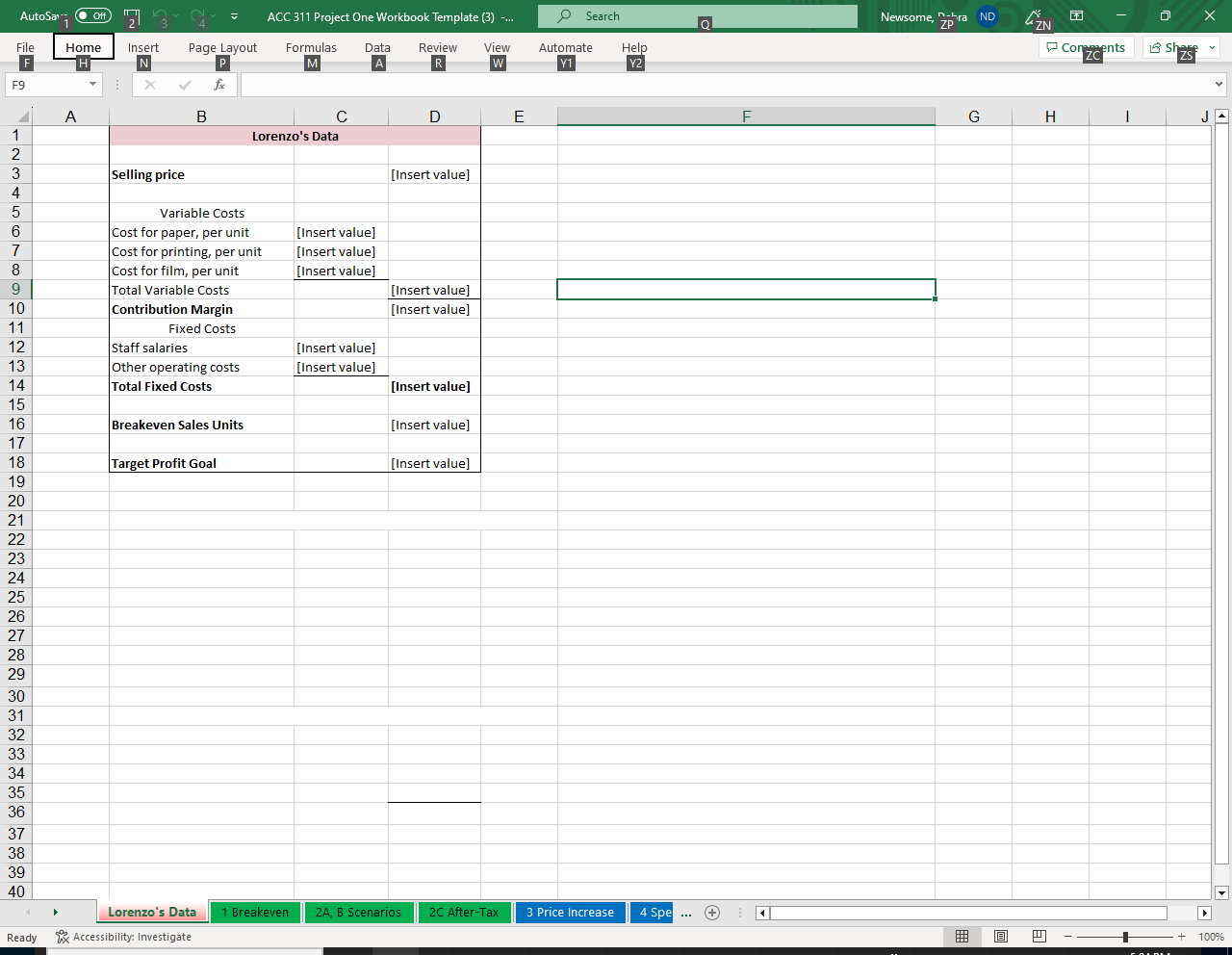Click the Breakeven Sales Units cell
Screen dimensions: 1232x955
201,425
